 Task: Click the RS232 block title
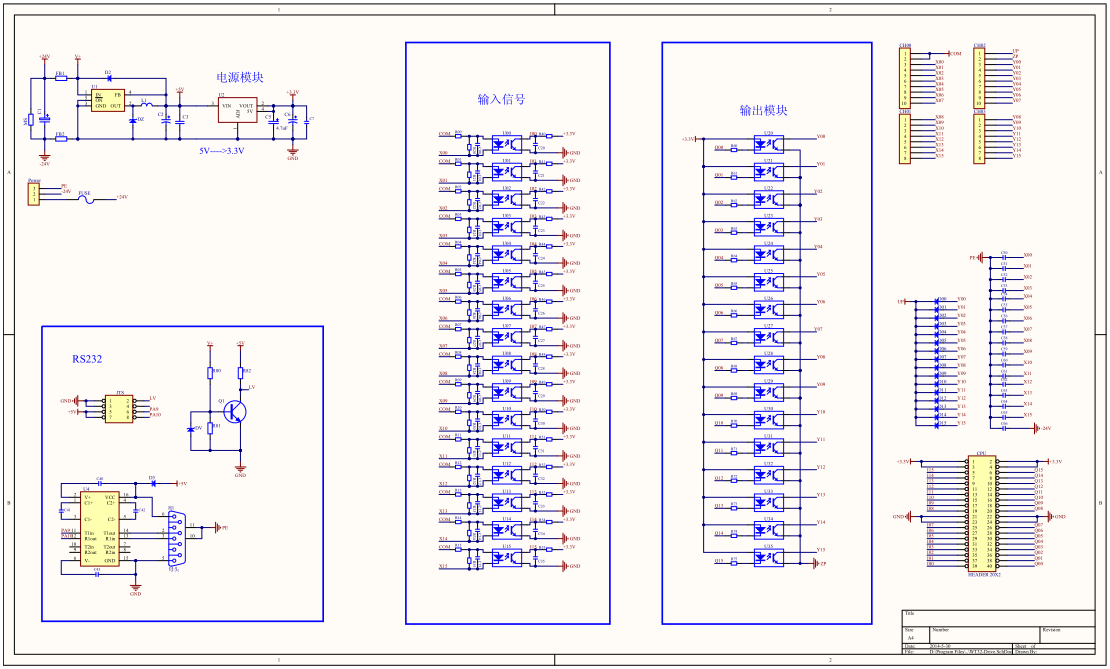pyautogui.click(x=87, y=360)
